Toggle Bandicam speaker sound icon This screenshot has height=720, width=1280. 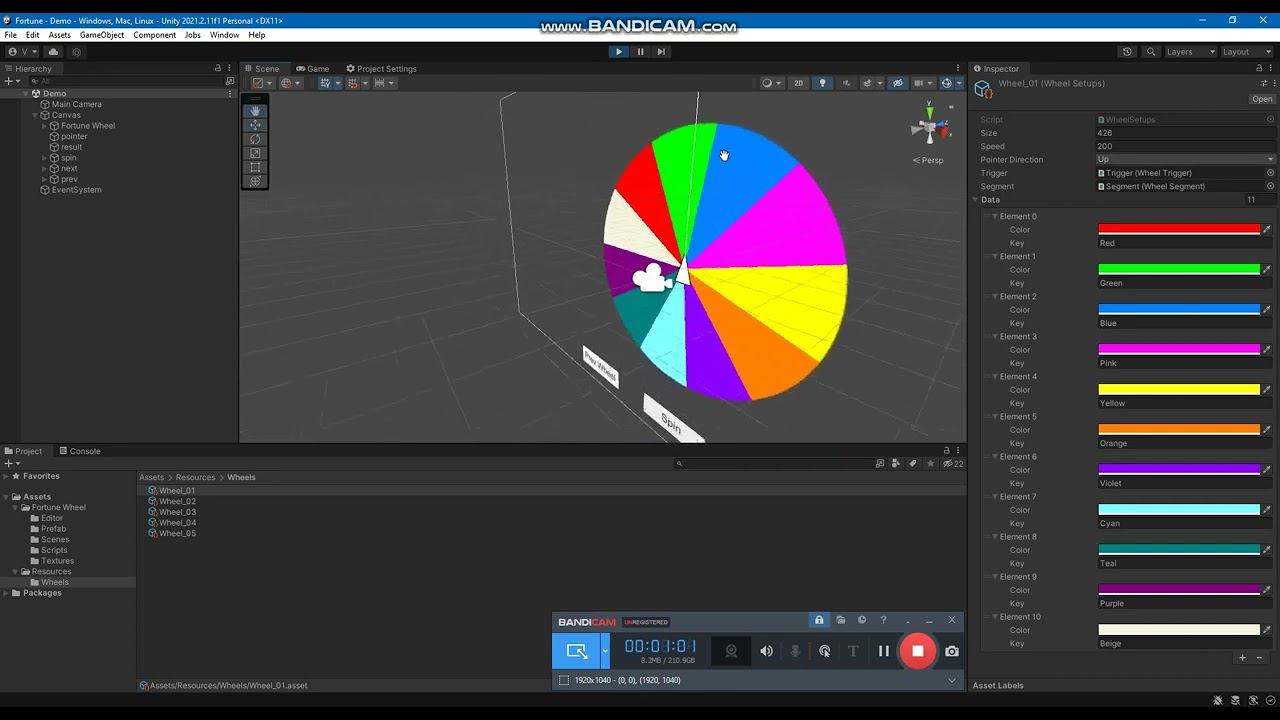(766, 651)
